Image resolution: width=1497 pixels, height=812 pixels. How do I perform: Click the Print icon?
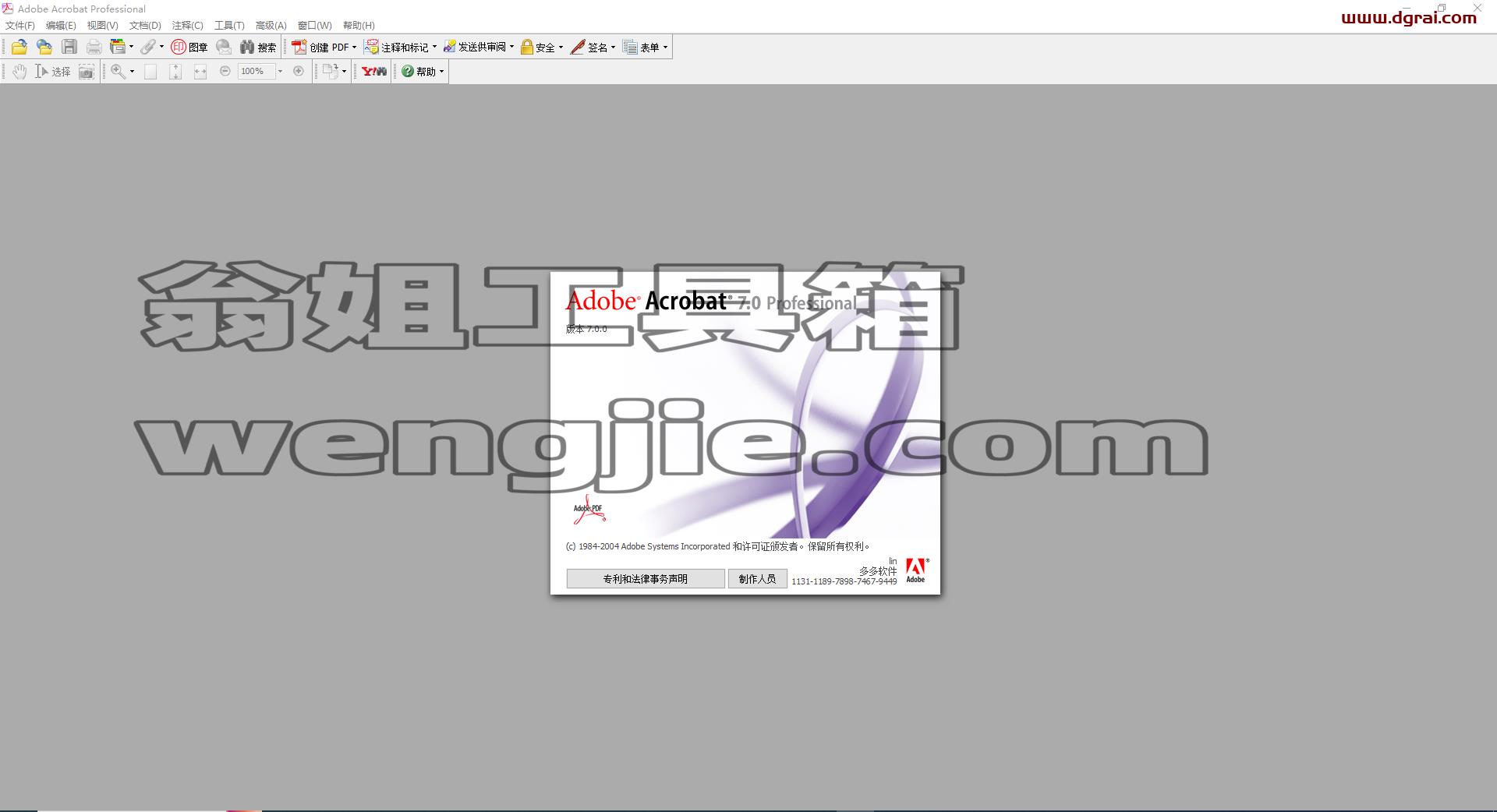[x=94, y=48]
